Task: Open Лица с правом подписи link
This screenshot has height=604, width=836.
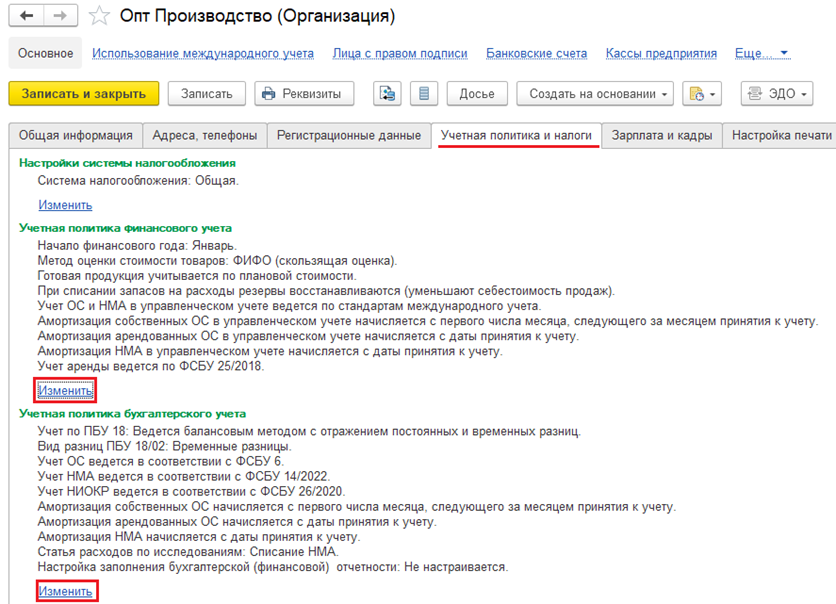Action: coord(400,53)
